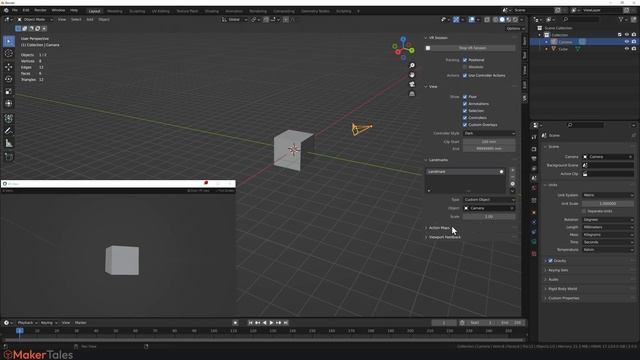Jump to the timeline start frame
The height and width of the screenshot is (360, 640).
pos(251,323)
